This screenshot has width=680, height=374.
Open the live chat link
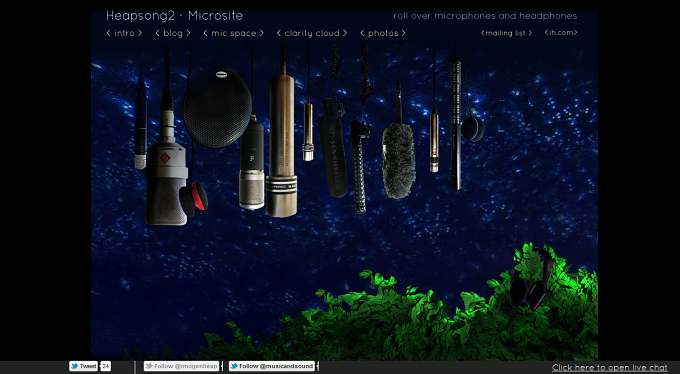(610, 367)
